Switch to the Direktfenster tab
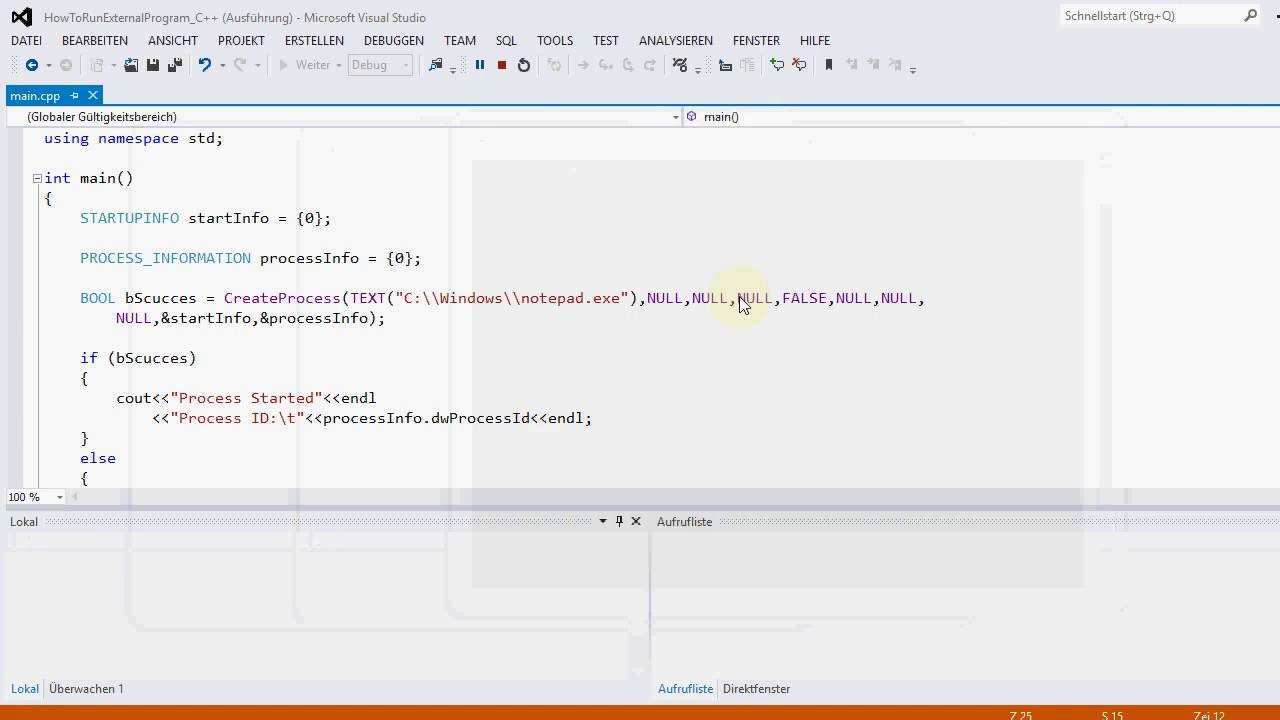 coord(756,689)
